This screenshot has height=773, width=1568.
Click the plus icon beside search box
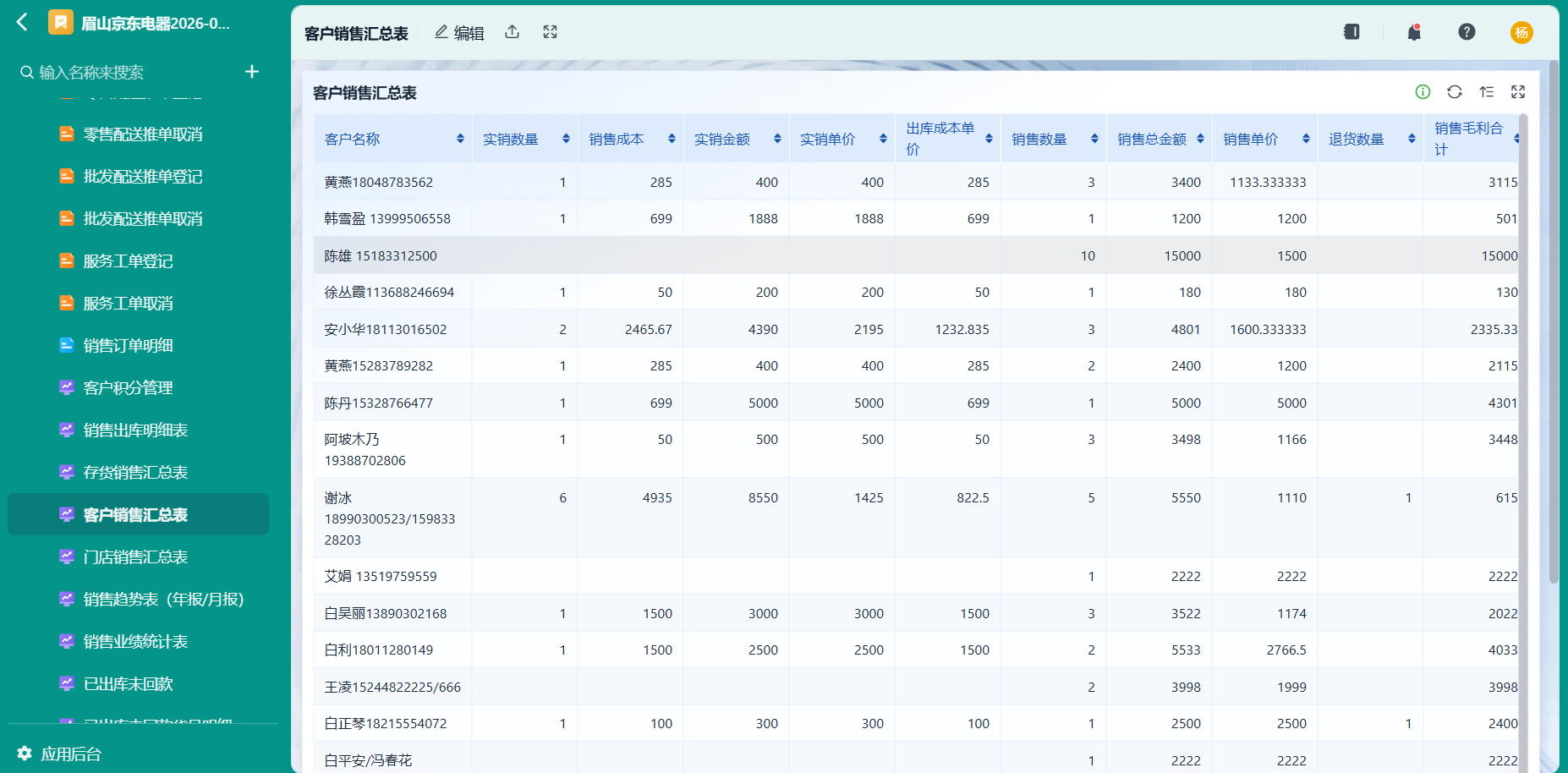(252, 72)
